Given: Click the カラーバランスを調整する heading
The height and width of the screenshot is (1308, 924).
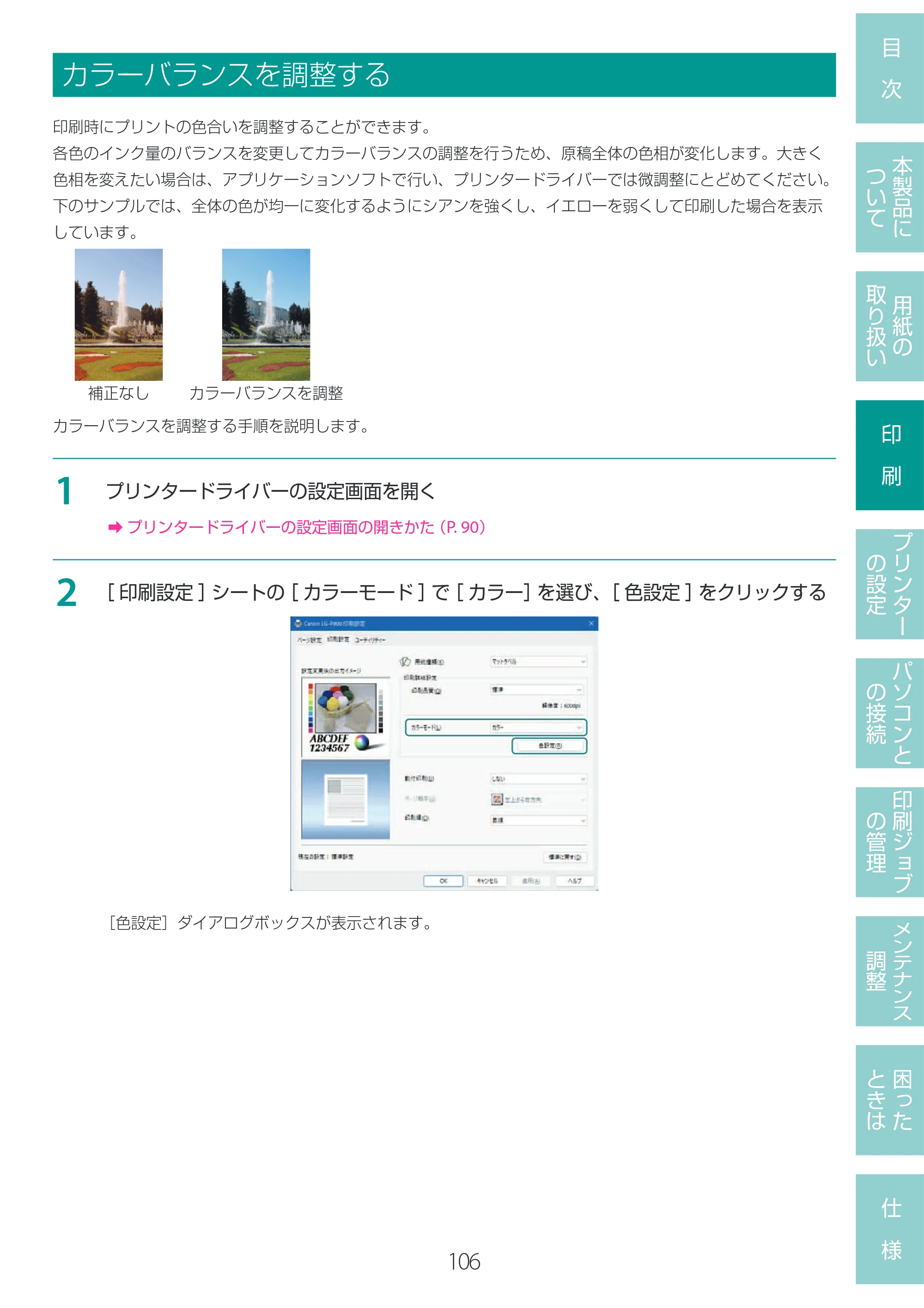Looking at the screenshot, I should (x=226, y=74).
